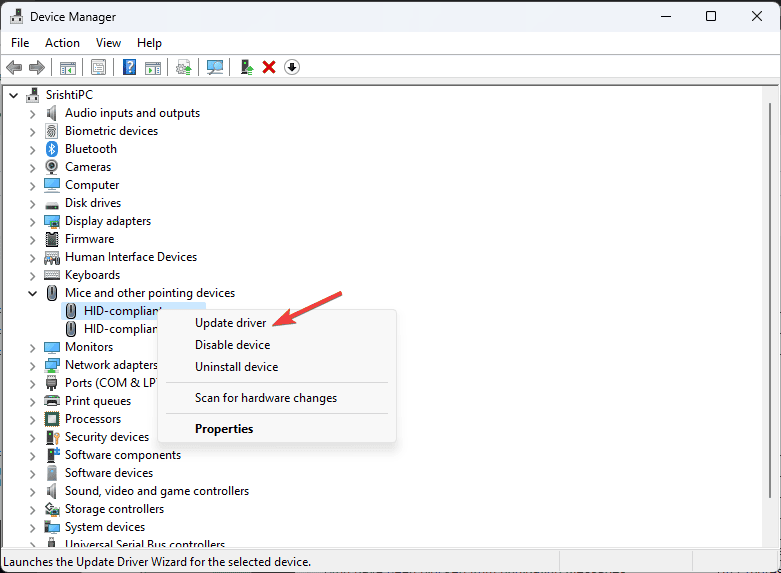The height and width of the screenshot is (573, 781).
Task: Expand the Computer category chevron
Action: 32,186
